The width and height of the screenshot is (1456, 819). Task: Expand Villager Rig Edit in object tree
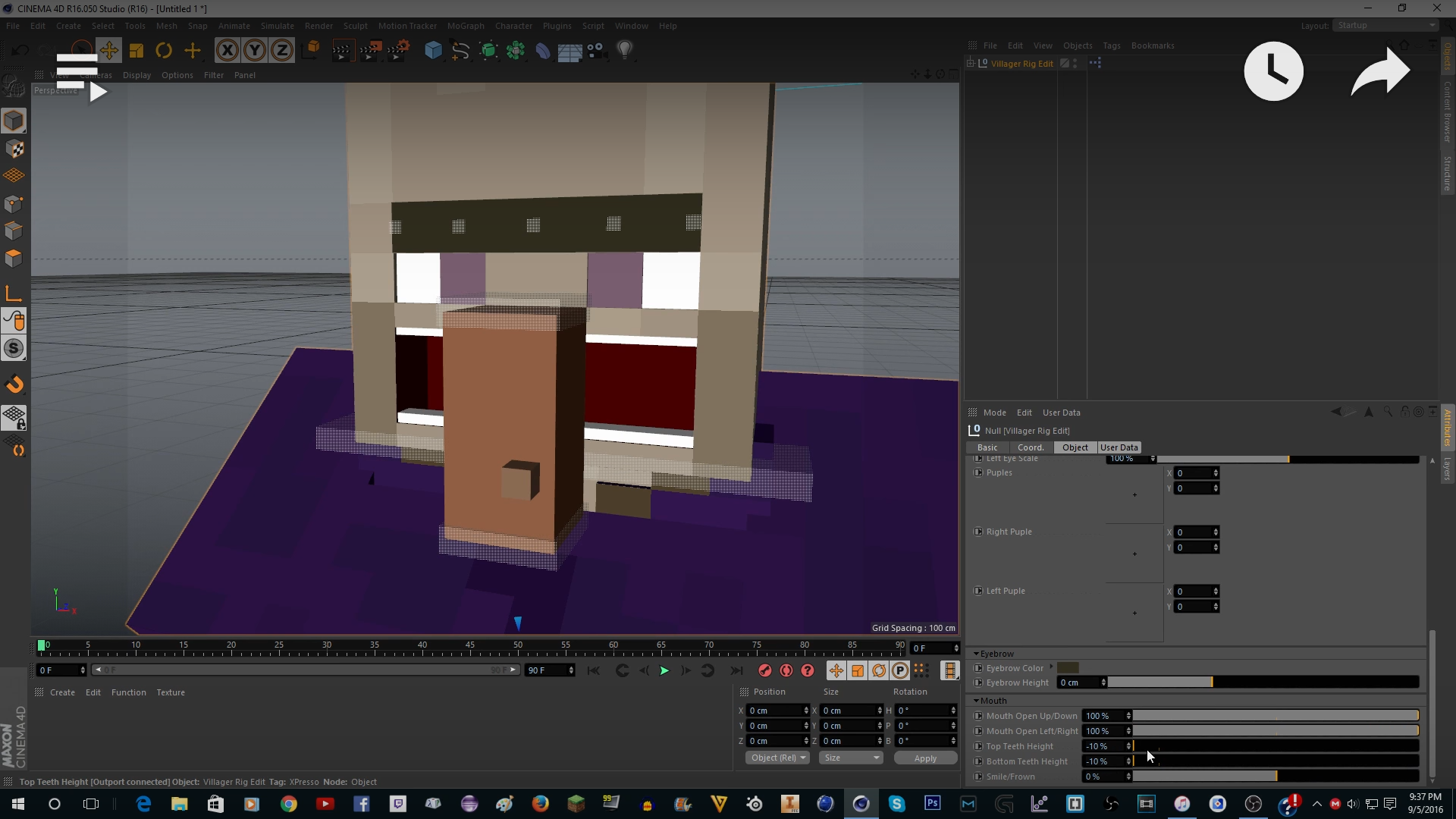coord(970,64)
